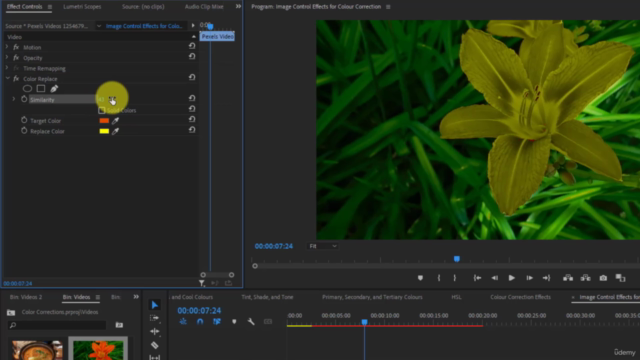Reset the Target Color parameter
640x360 pixels.
[x=192, y=120]
